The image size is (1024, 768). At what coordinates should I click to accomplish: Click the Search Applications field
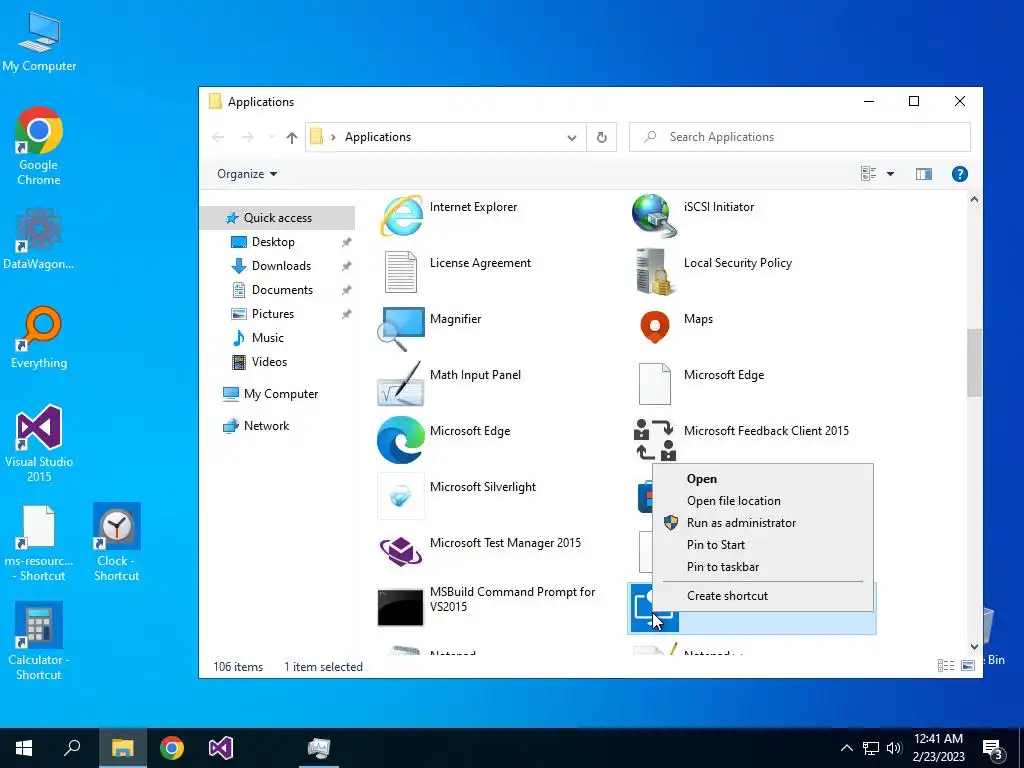799,137
